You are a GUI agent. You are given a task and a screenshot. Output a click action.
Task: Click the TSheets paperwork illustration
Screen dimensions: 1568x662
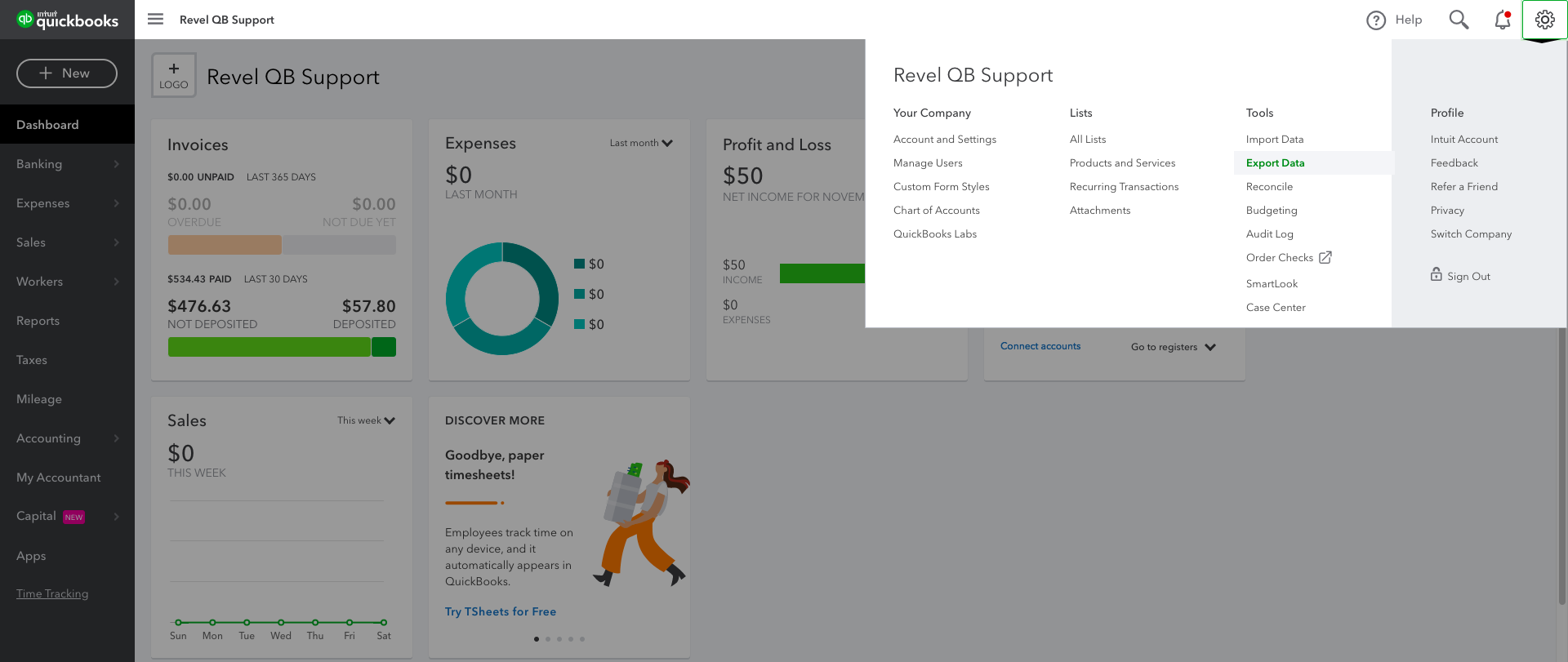click(641, 522)
